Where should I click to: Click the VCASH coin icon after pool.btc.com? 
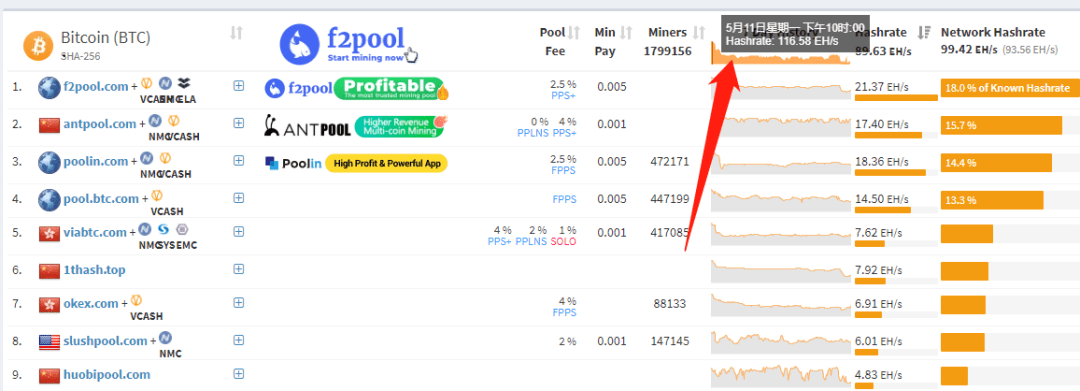click(156, 196)
